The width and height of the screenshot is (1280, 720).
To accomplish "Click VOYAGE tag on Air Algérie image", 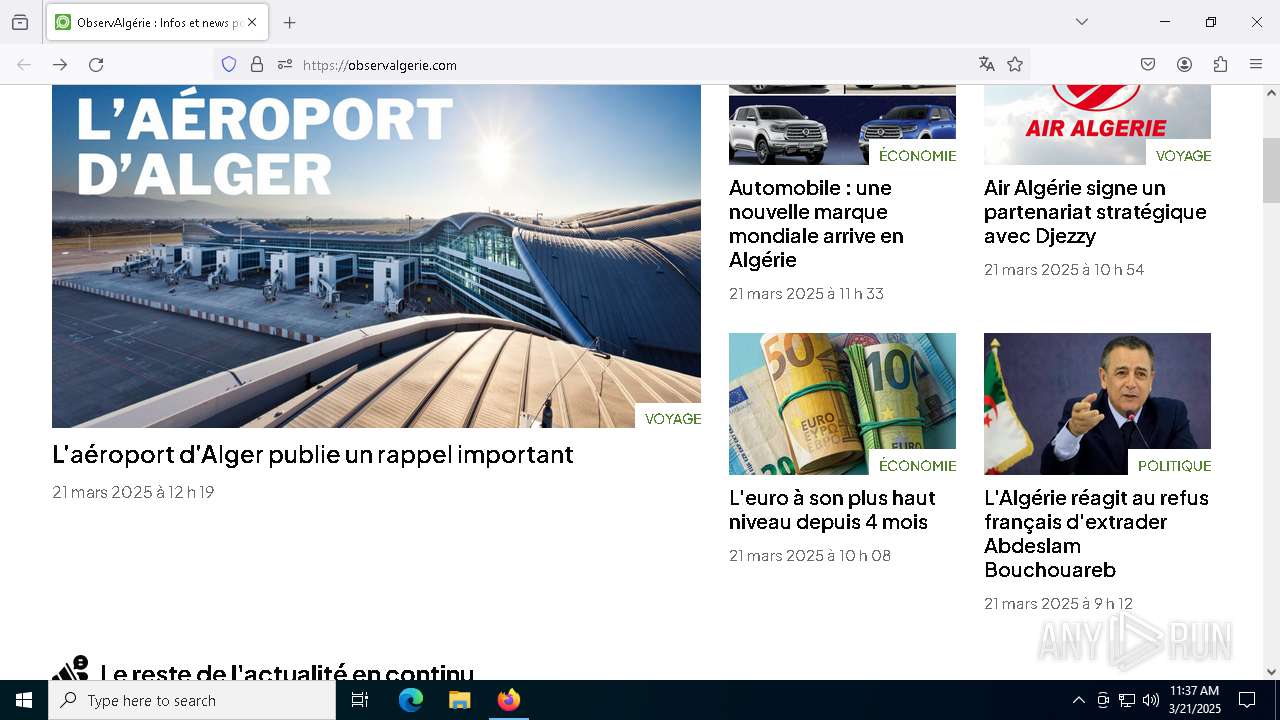I will [x=1183, y=155].
